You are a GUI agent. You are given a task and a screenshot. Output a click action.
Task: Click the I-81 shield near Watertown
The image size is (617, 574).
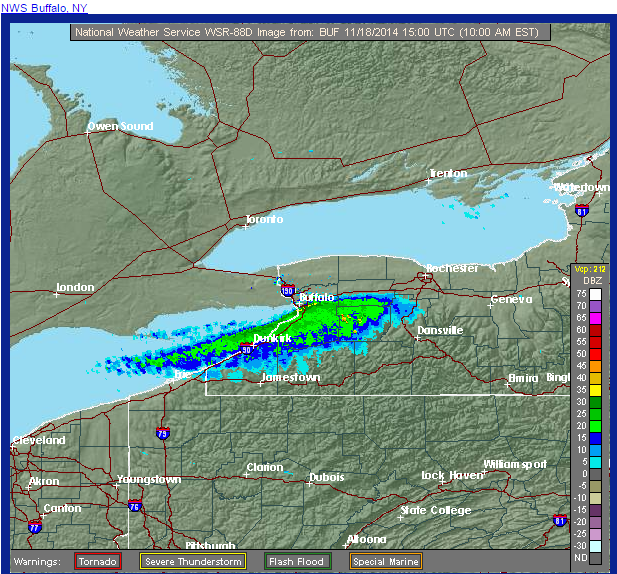point(582,211)
